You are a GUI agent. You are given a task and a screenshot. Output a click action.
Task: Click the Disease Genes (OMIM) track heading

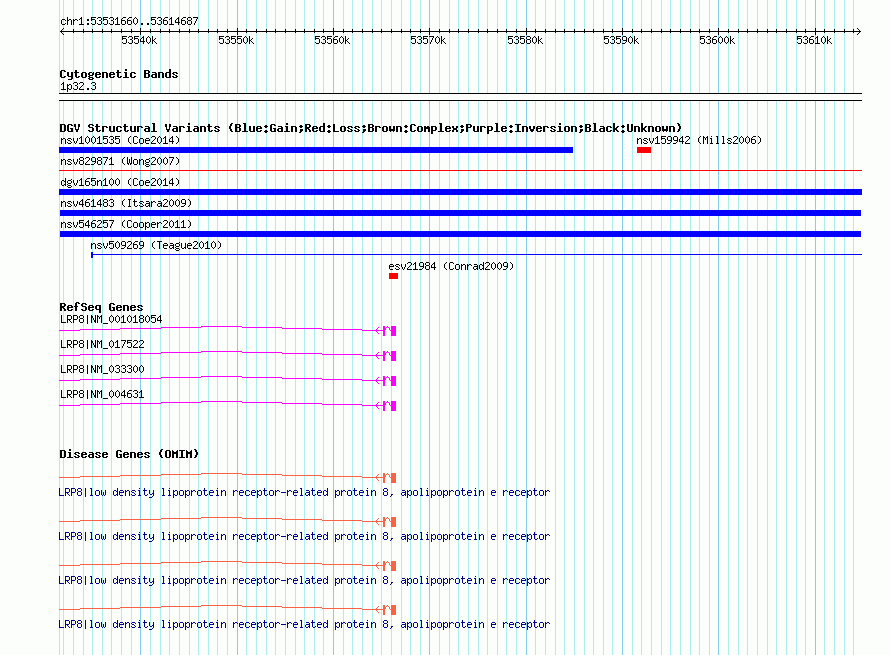pos(129,454)
